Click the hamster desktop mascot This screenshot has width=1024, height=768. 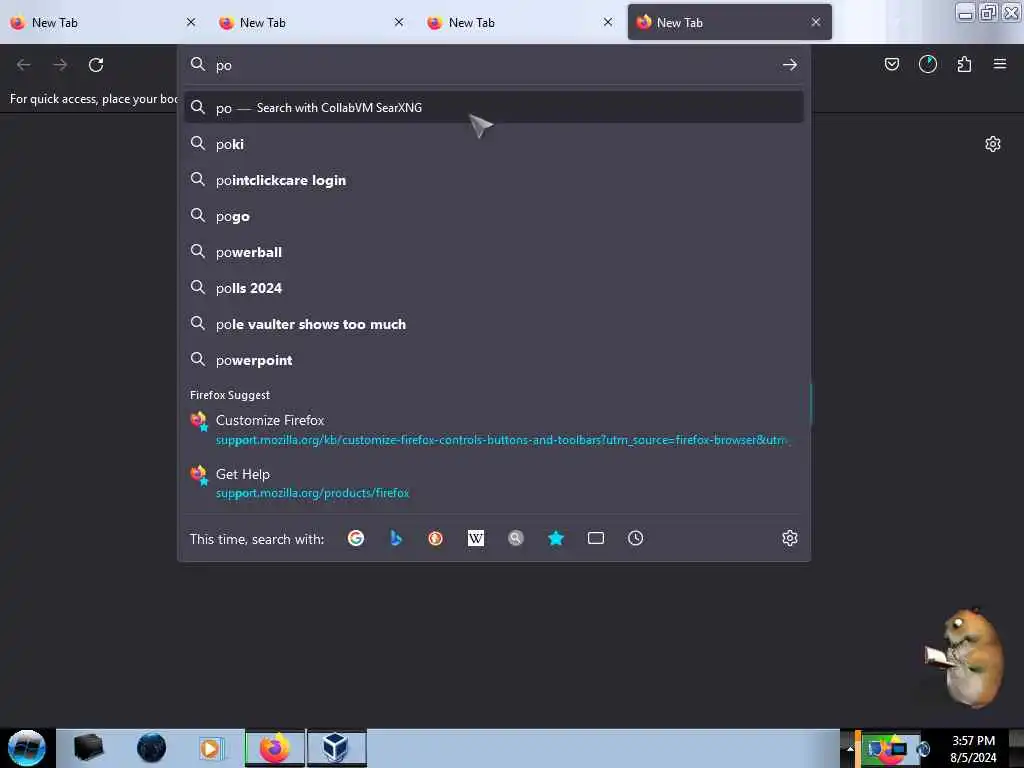click(966, 658)
